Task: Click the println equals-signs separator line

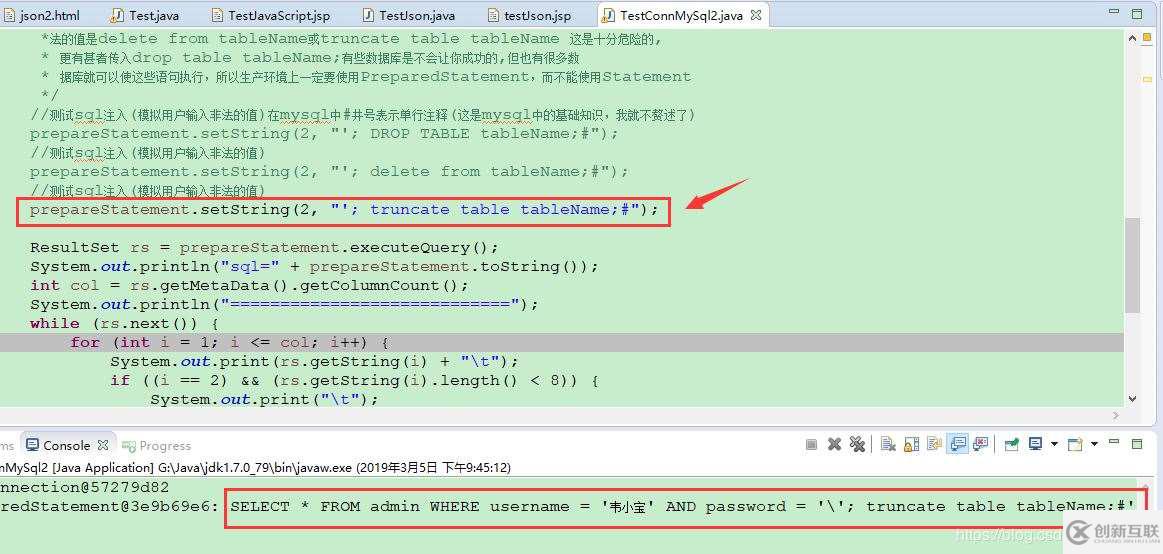Action: [285, 304]
